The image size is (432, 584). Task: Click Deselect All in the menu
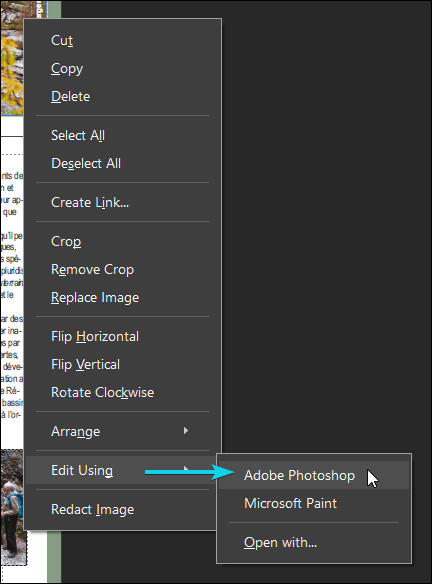86,164
